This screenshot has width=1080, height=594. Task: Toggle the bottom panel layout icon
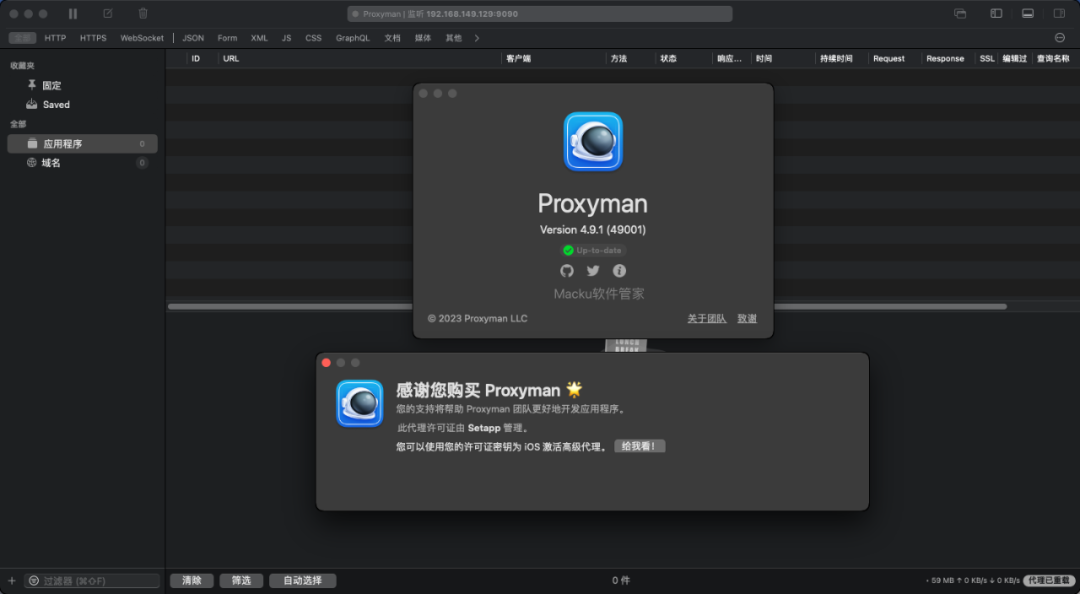(x=1028, y=14)
